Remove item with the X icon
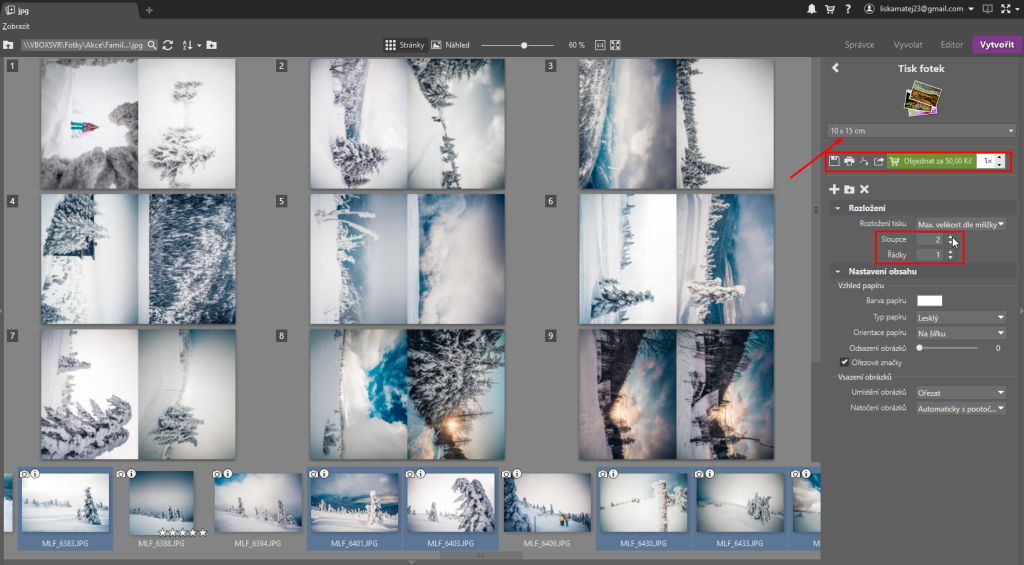Screen dimensions: 1024x565 pos(865,189)
